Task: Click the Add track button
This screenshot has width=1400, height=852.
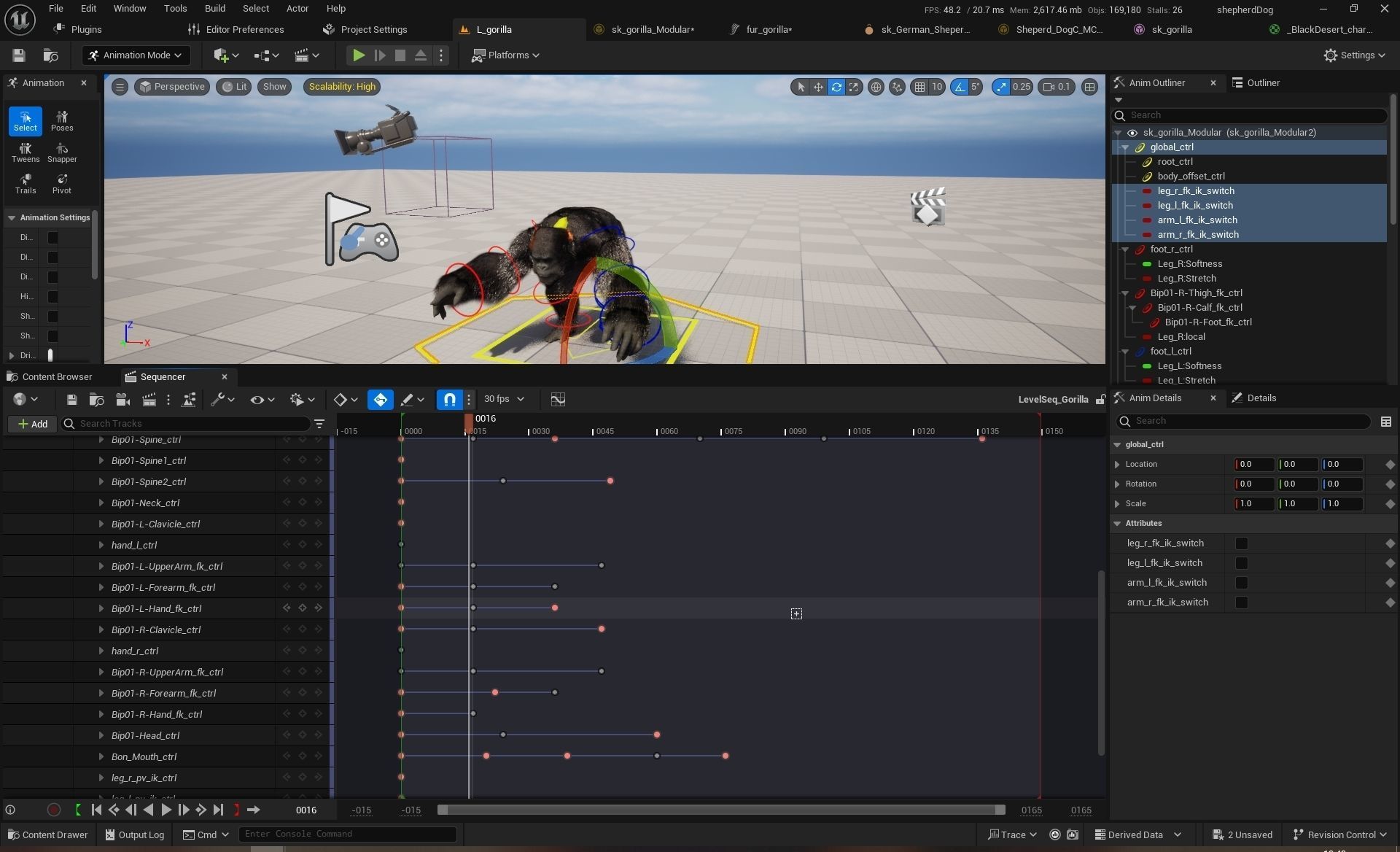Action: pos(33,424)
